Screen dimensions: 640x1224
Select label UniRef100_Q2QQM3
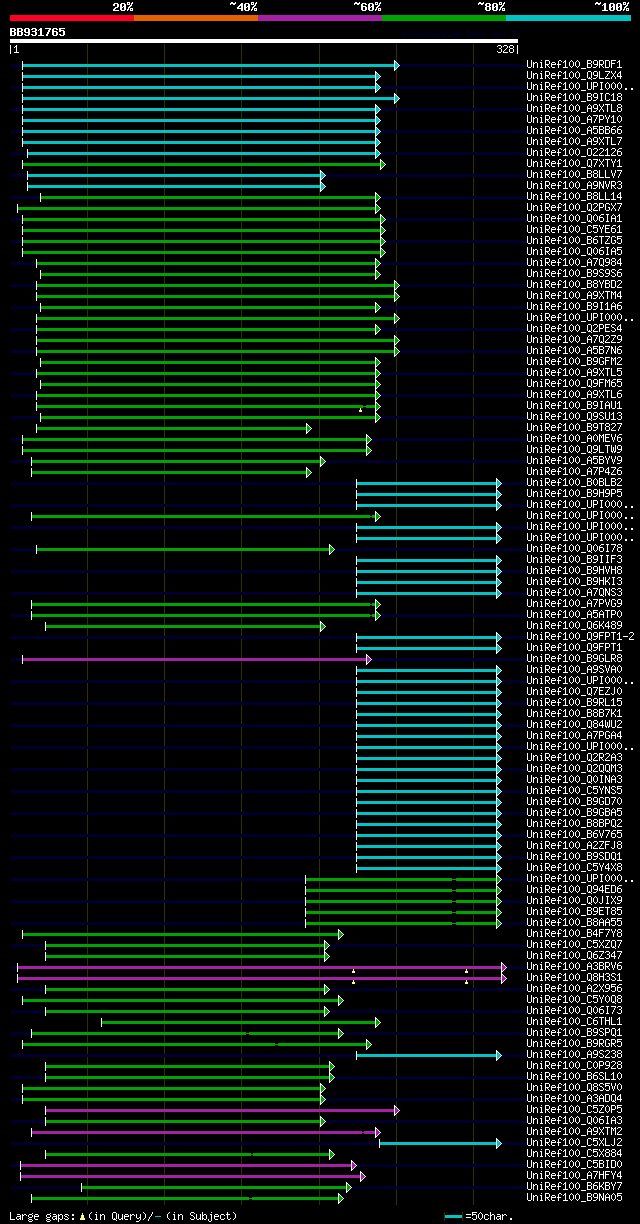[574, 769]
